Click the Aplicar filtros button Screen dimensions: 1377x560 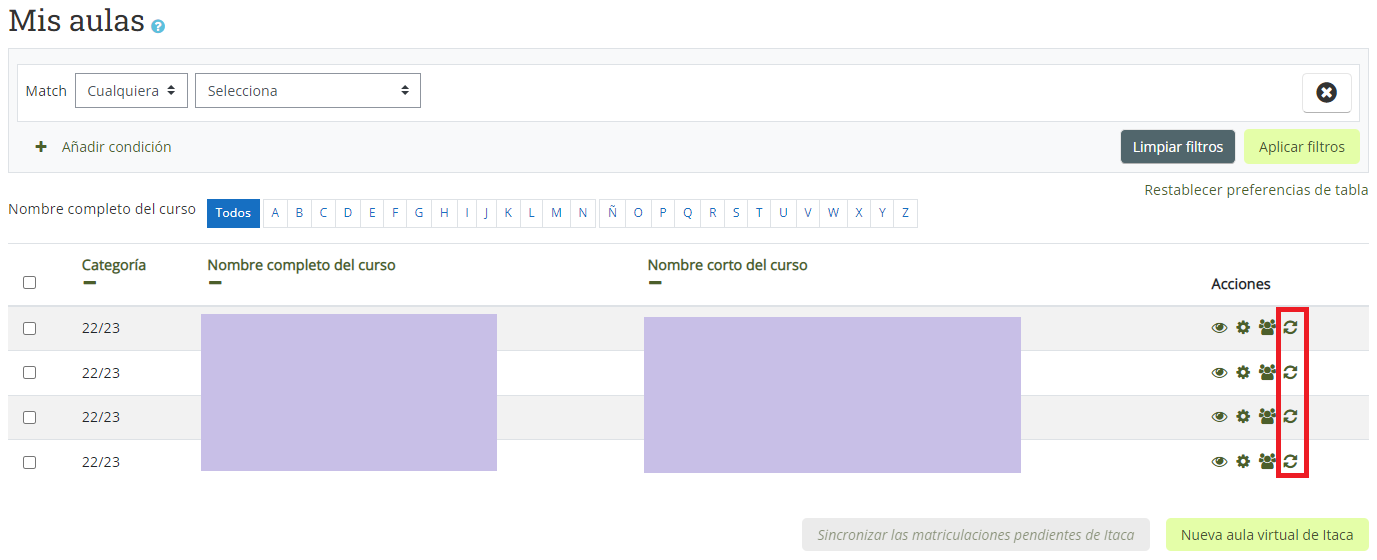click(x=1301, y=147)
